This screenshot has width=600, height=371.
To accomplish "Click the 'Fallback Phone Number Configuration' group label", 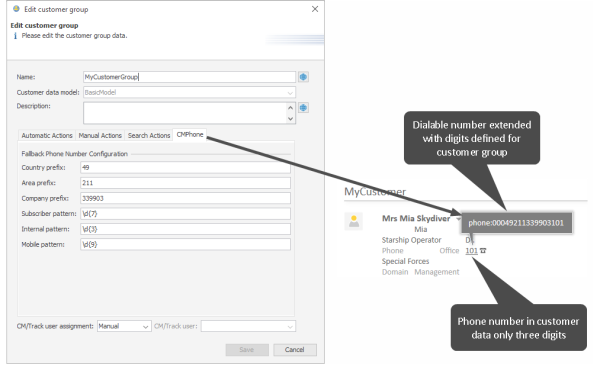I will pyautogui.click(x=75, y=154).
